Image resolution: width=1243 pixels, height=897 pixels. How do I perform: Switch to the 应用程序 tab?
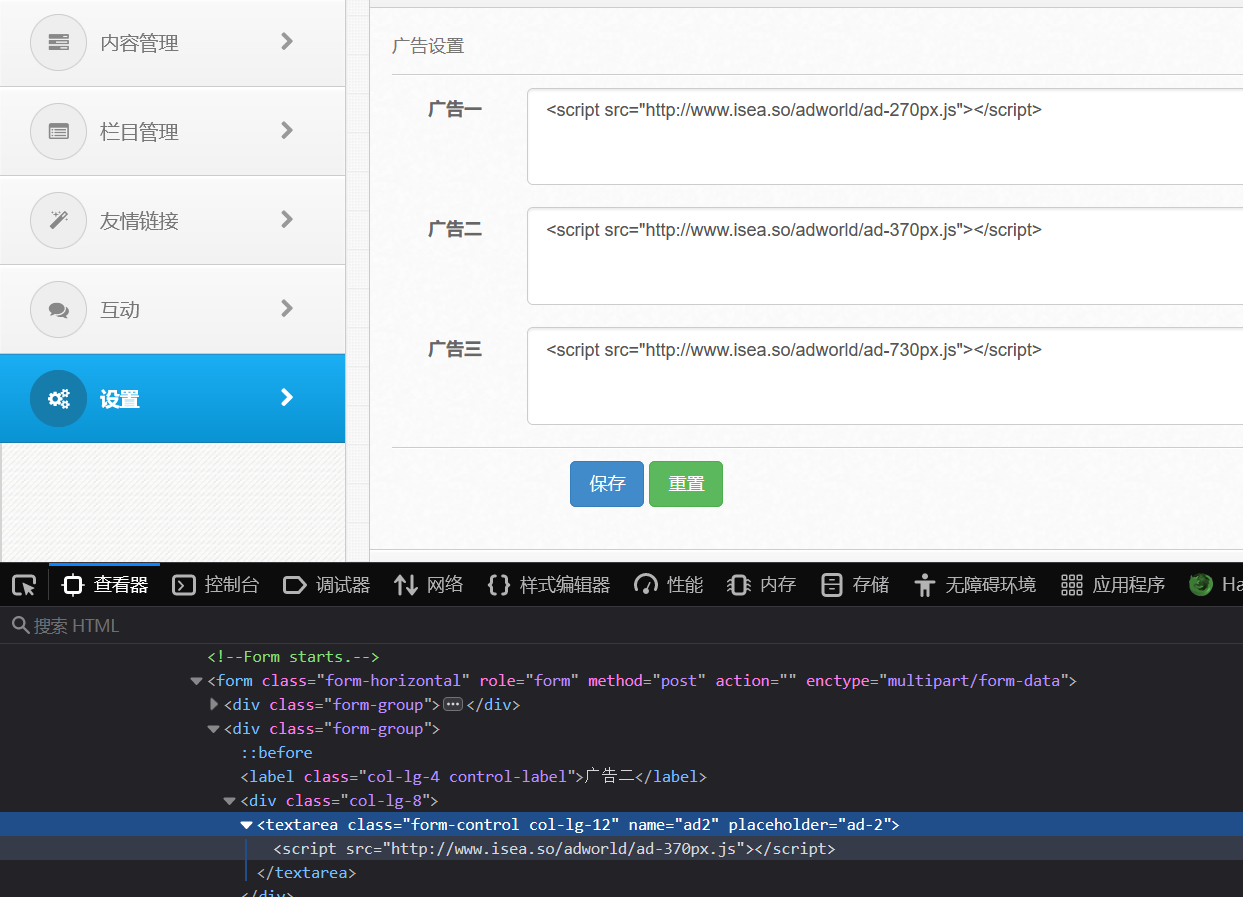click(x=1113, y=585)
